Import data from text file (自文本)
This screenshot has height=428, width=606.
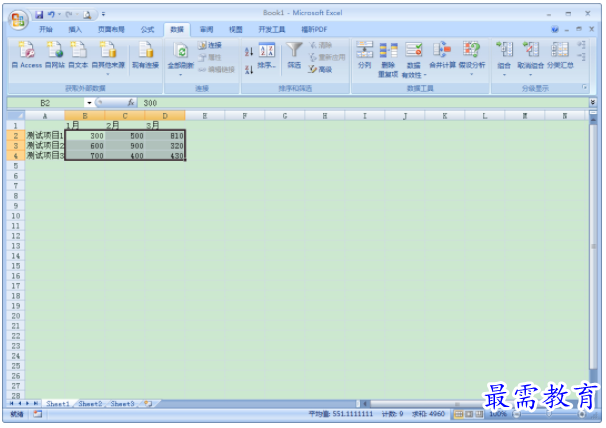point(78,55)
